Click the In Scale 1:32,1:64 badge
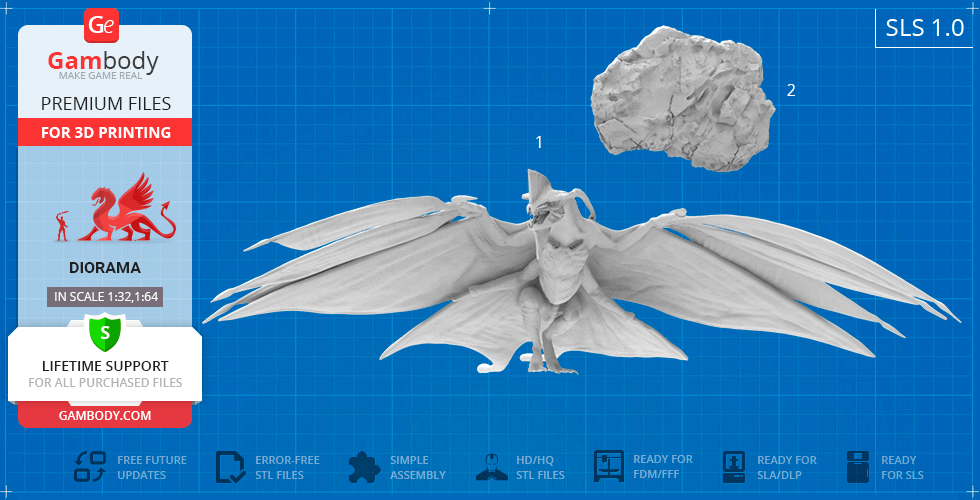This screenshot has width=980, height=500. click(105, 296)
